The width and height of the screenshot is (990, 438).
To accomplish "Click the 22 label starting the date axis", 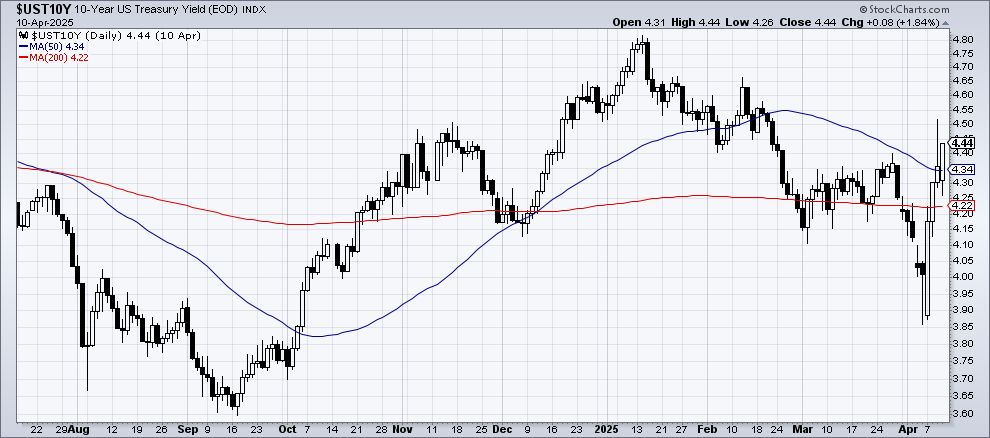I will coord(37,429).
